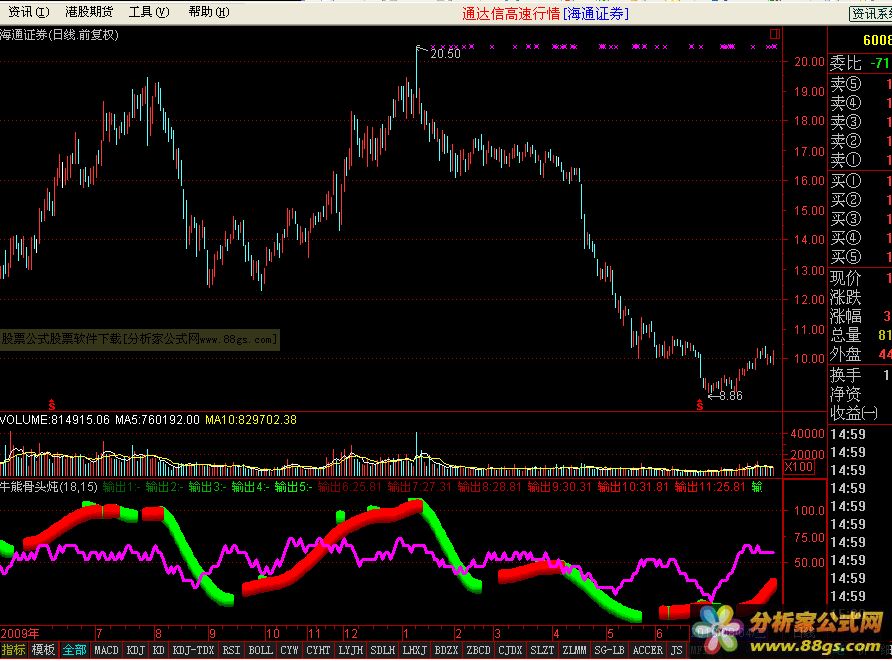Open the 资讯(I) menu
The image size is (892, 661).
point(28,11)
